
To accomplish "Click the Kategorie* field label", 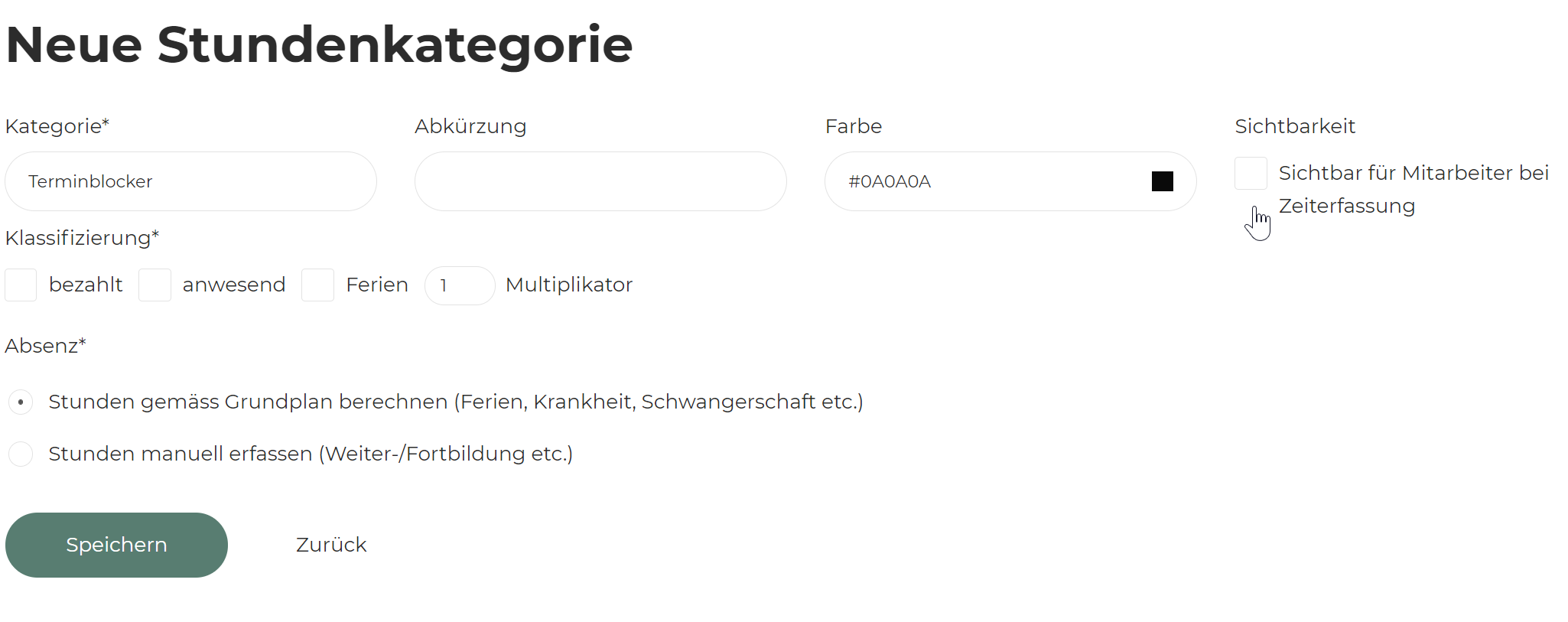I will click(x=57, y=126).
